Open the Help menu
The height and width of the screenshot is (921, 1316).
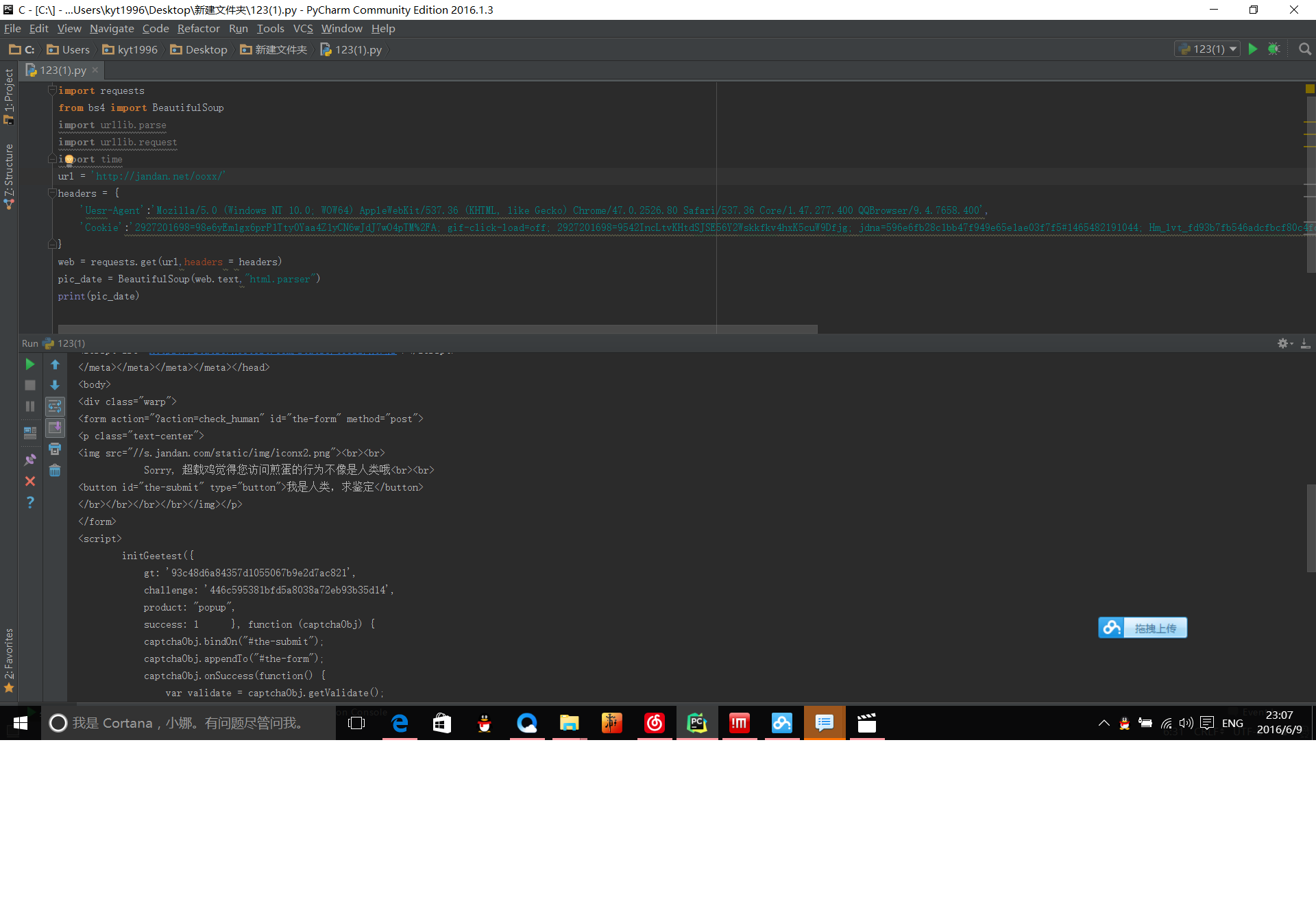383,29
